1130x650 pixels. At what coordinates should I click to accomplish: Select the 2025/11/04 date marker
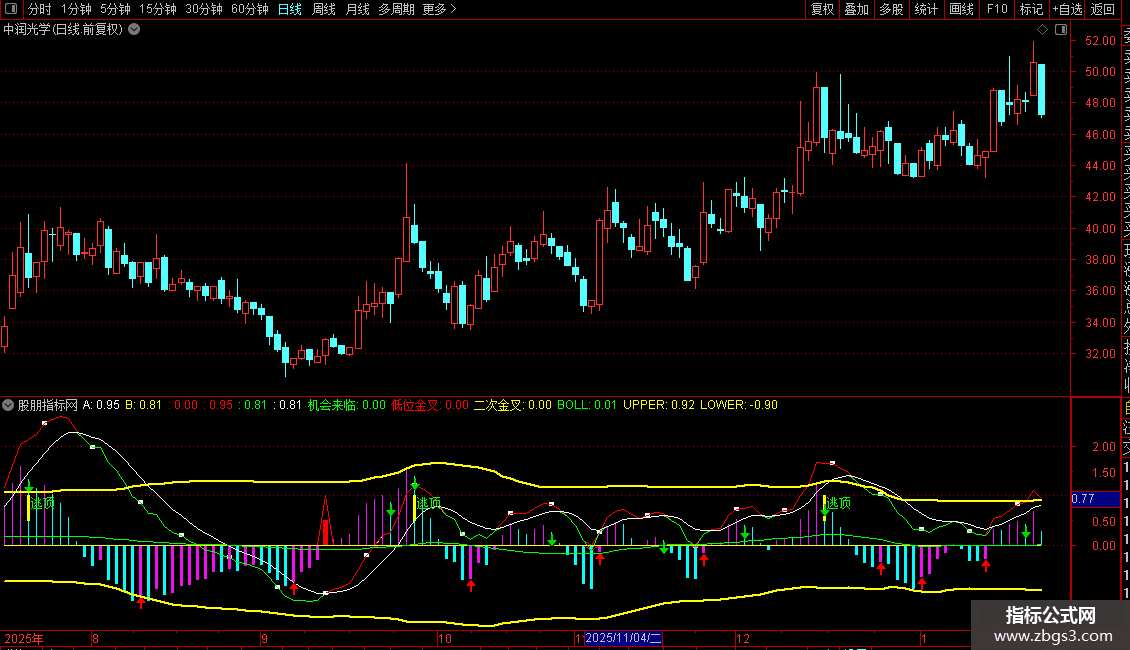click(x=623, y=638)
